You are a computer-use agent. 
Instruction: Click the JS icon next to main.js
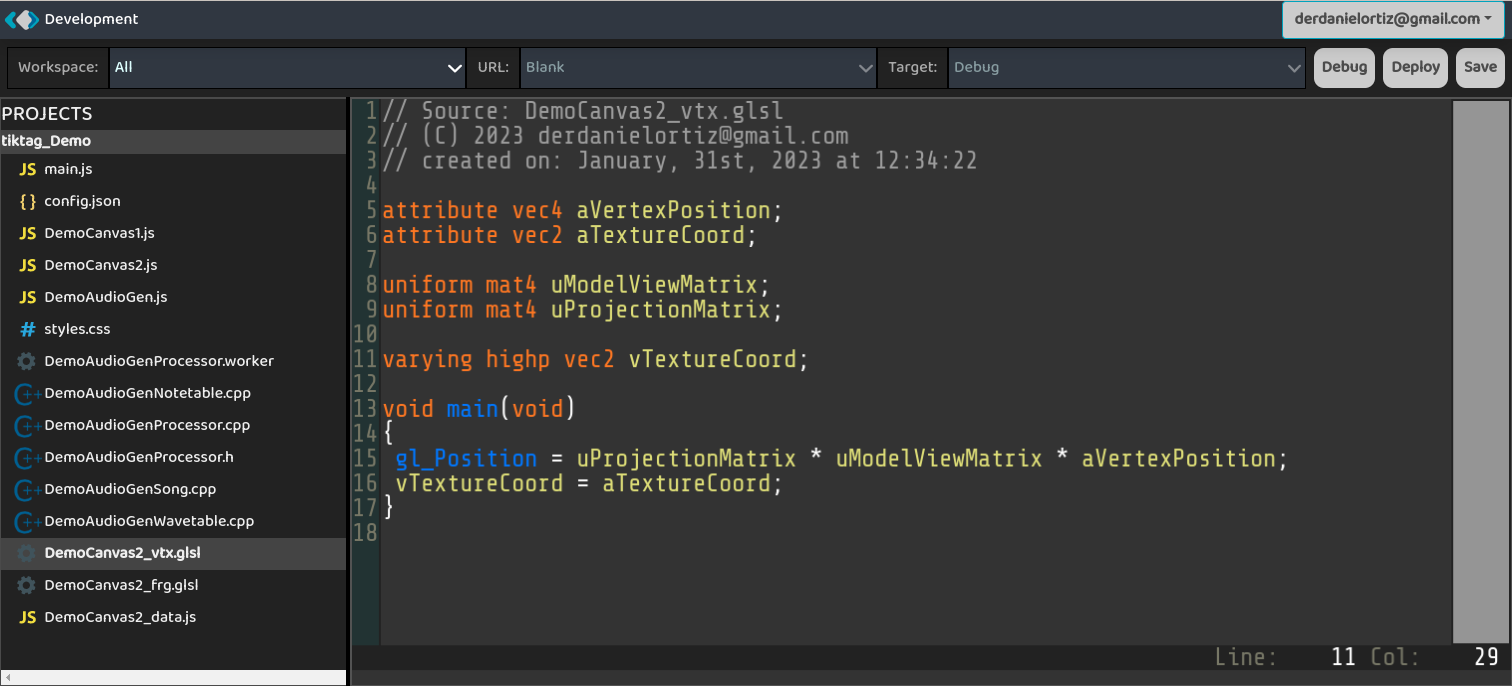click(28, 169)
